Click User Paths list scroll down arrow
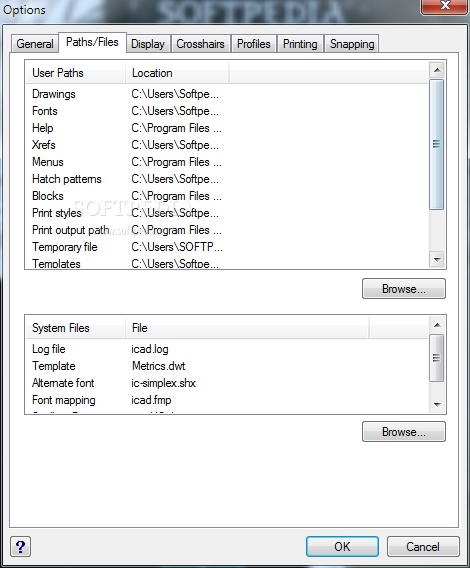 point(437,259)
